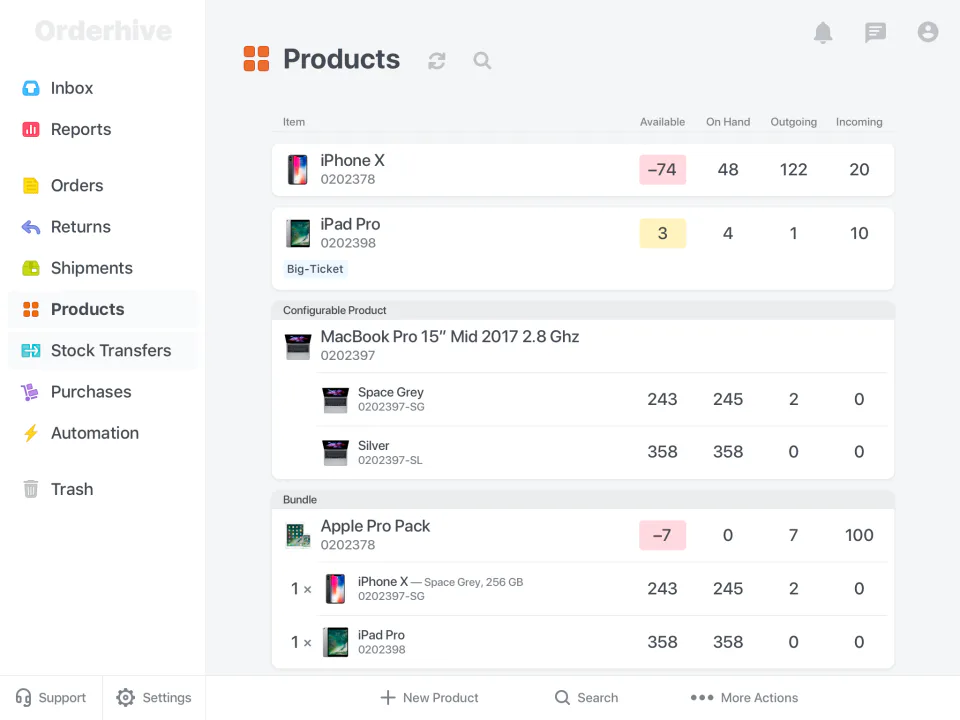Go to Stock Transfers
The image size is (960, 720).
(110, 350)
